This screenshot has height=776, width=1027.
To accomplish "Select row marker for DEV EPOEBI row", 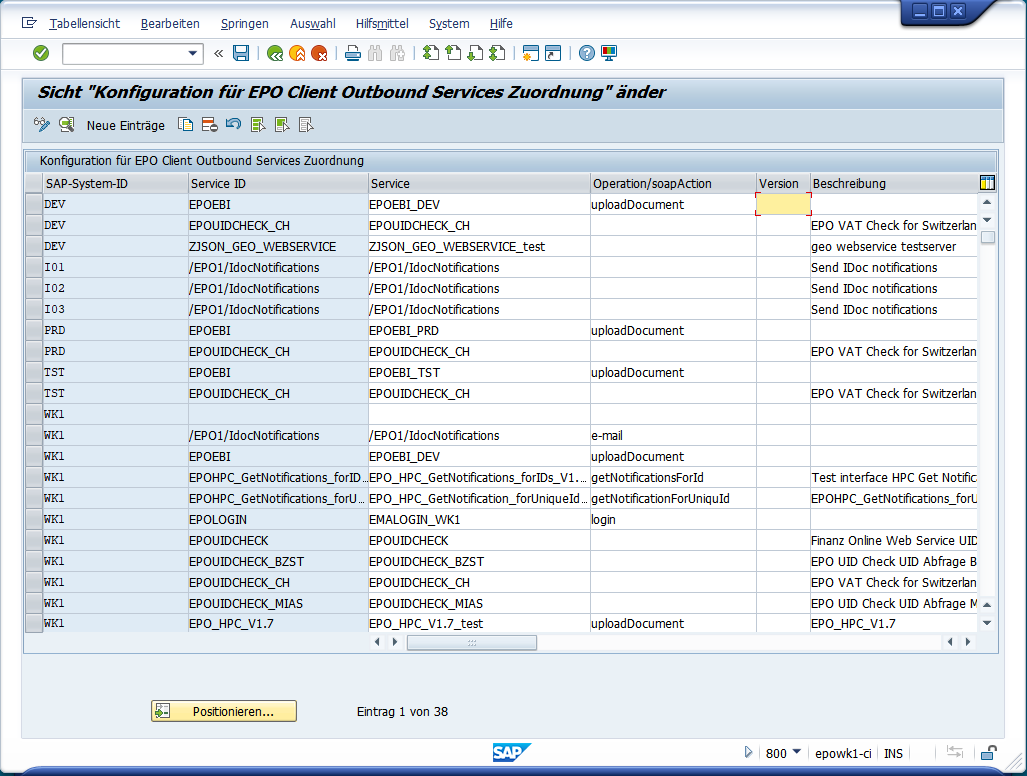I will tap(33, 204).
